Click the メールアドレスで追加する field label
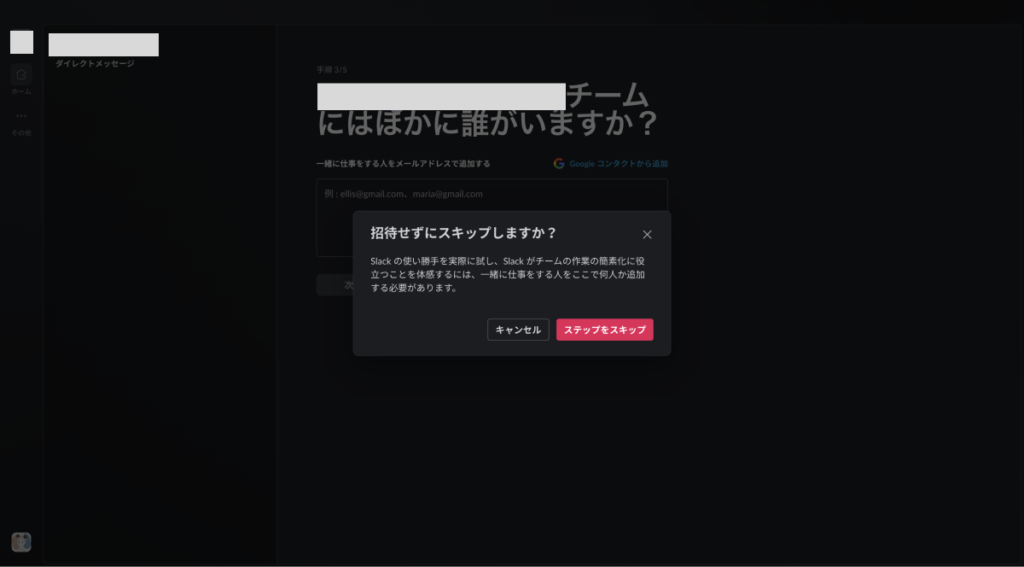Image resolution: width=1024 pixels, height=567 pixels. [x=403, y=163]
